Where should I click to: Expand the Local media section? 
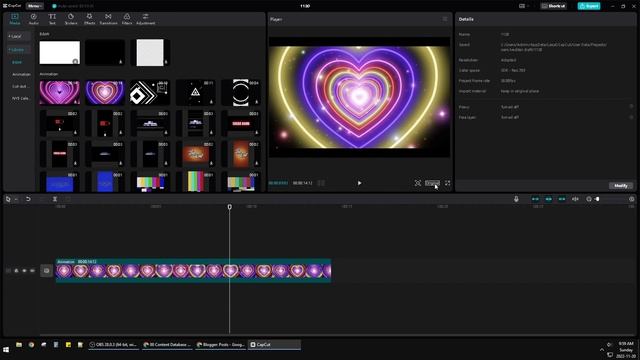click(x=18, y=36)
